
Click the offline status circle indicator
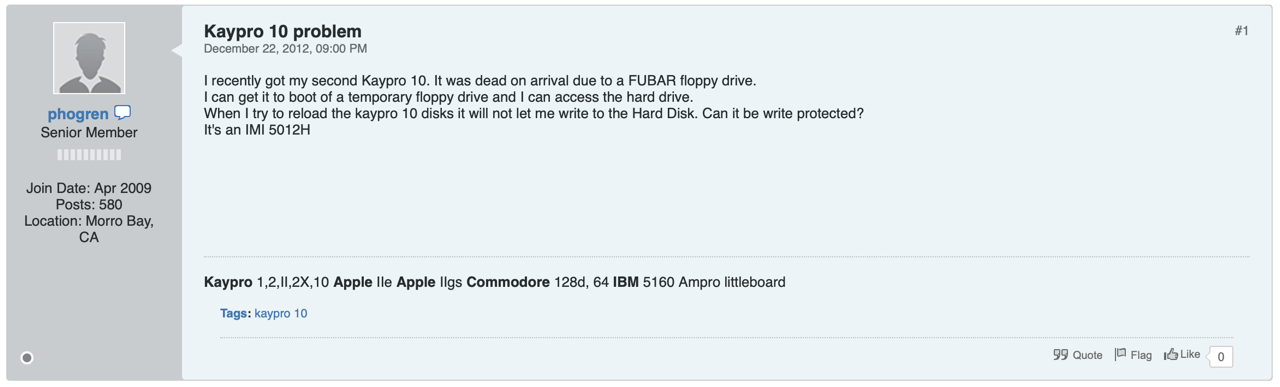point(27,357)
